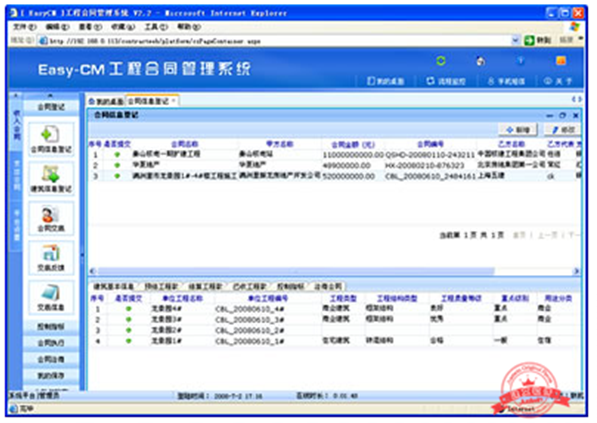
Task: Click the 新增 button
Action: 519,130
